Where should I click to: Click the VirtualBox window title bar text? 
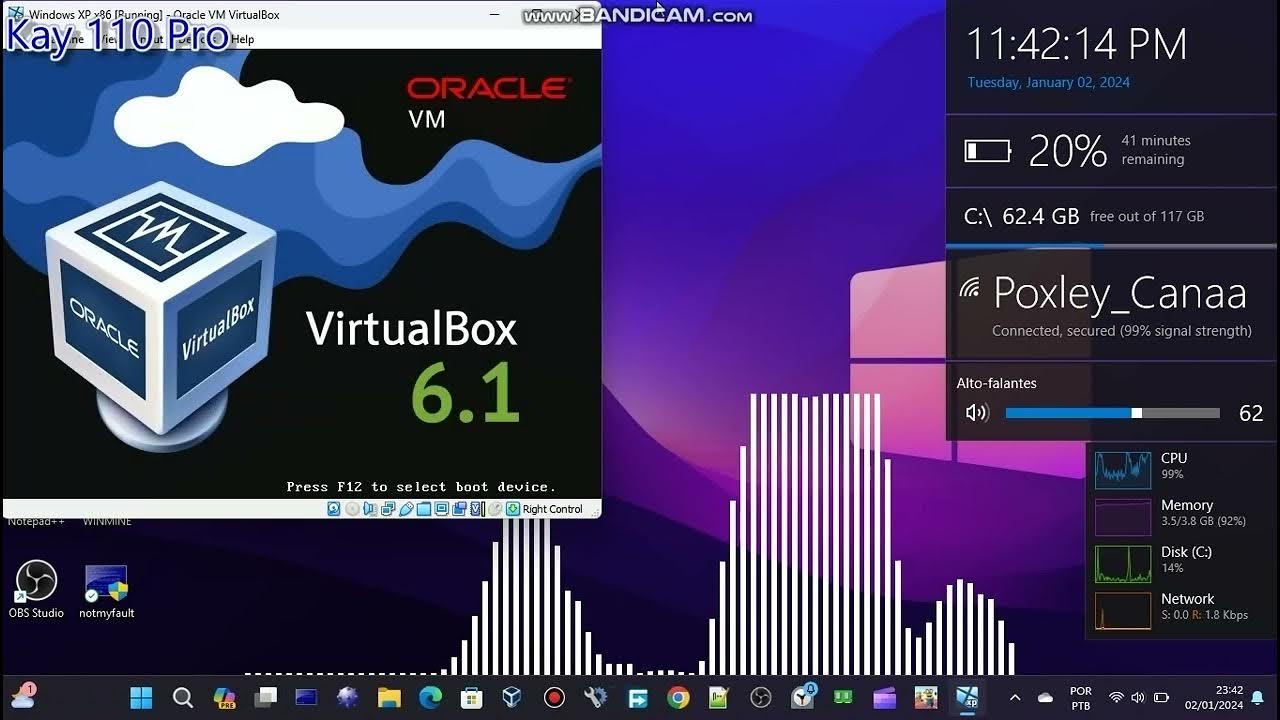coord(154,15)
